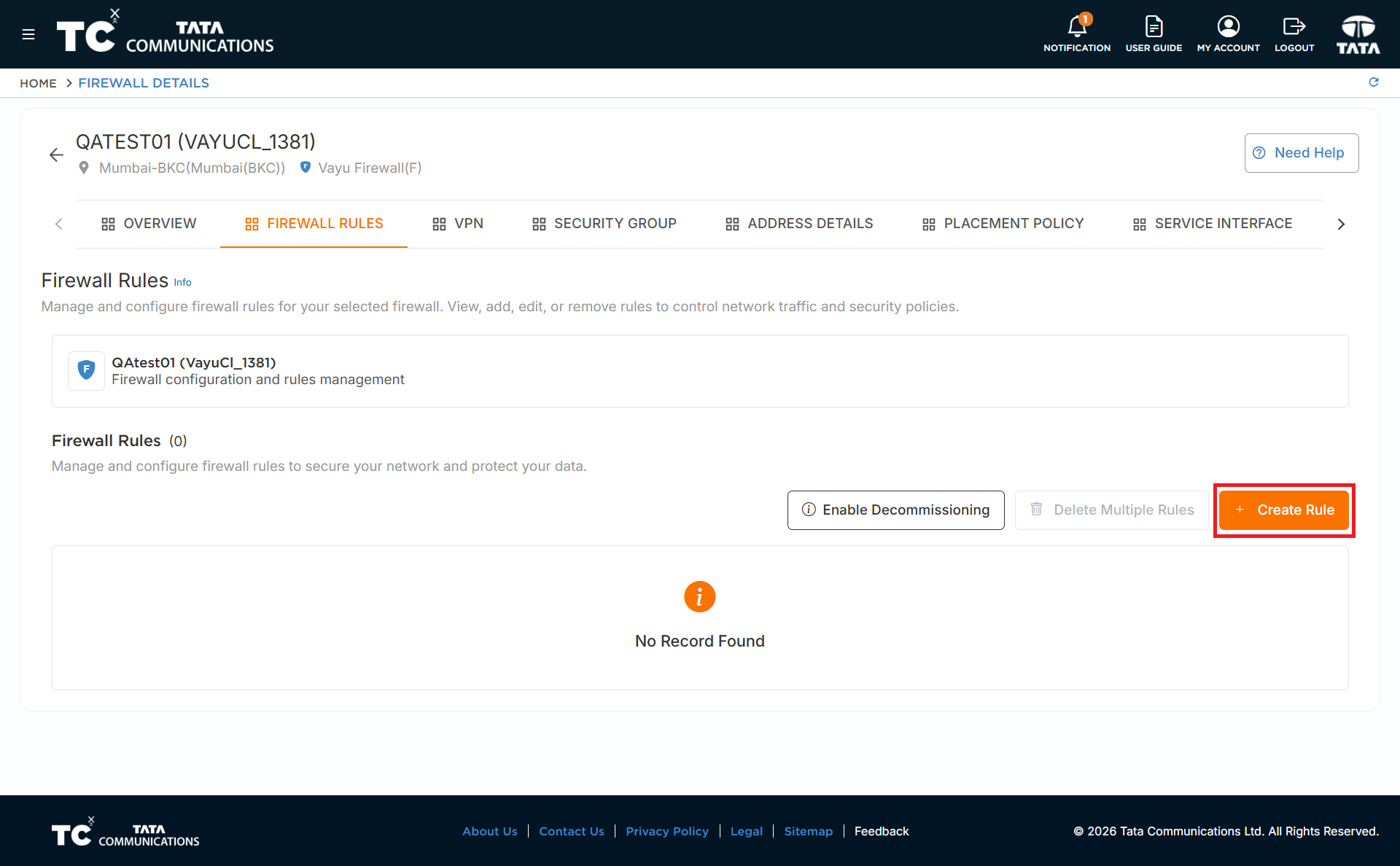This screenshot has height=866, width=1400.
Task: Click the footer Tata Communications logo
Action: tap(125, 831)
